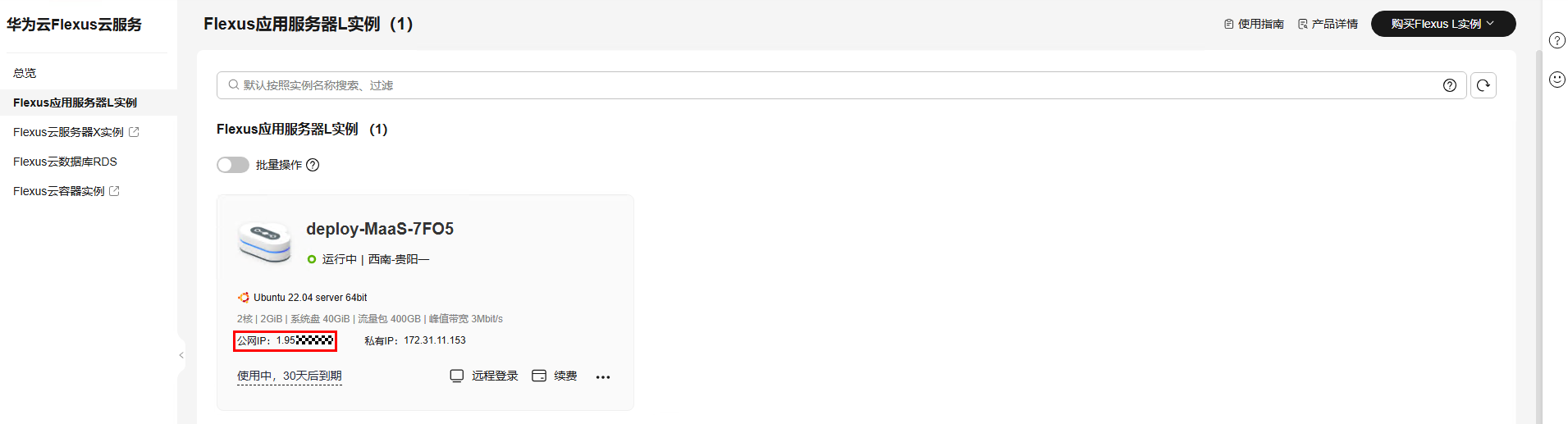Collapse the left sidebar panel

(x=181, y=355)
